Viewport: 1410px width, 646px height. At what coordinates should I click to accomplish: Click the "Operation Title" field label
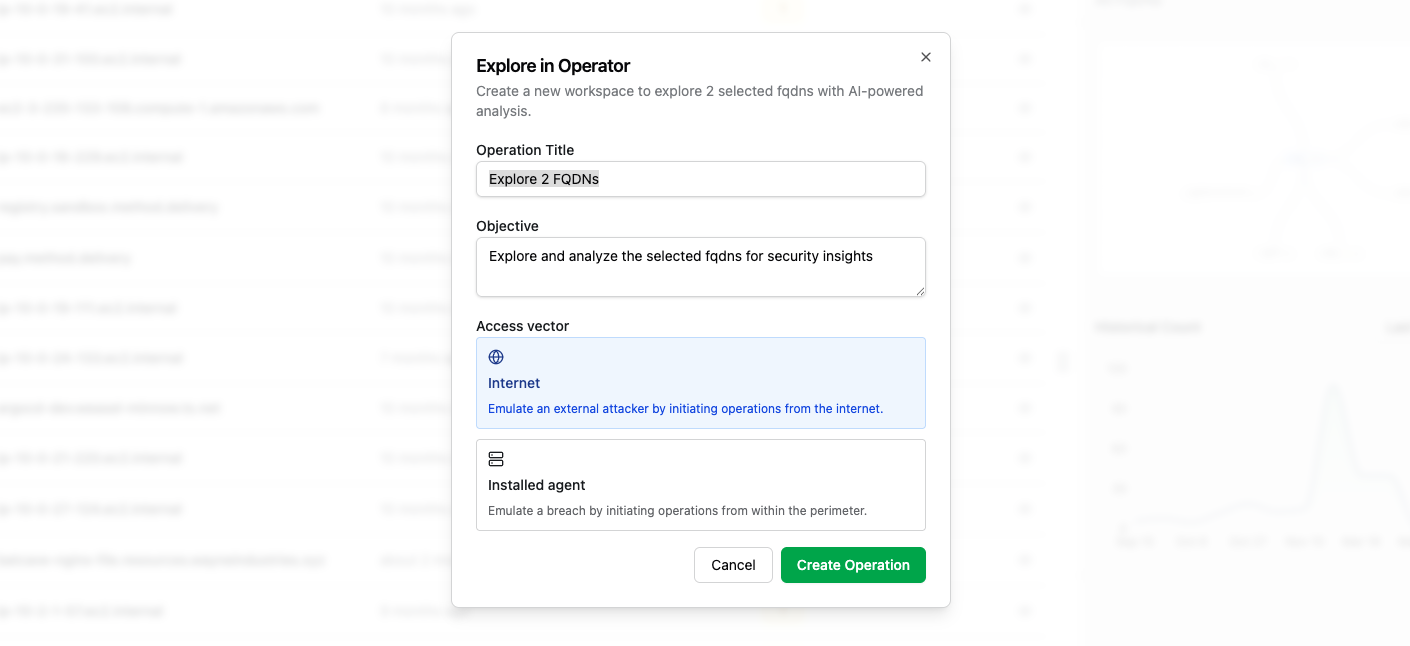(x=525, y=150)
